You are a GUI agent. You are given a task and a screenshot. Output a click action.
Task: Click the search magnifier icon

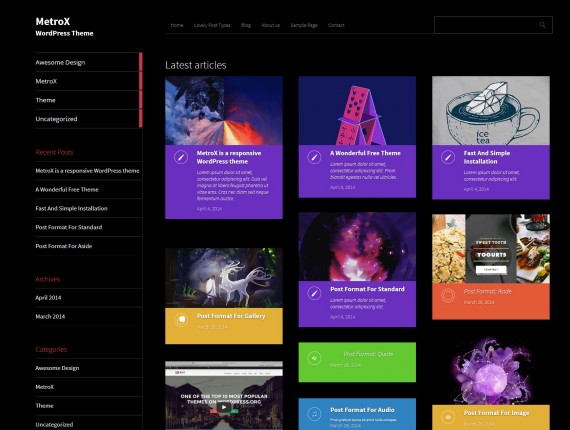pyautogui.click(x=542, y=25)
